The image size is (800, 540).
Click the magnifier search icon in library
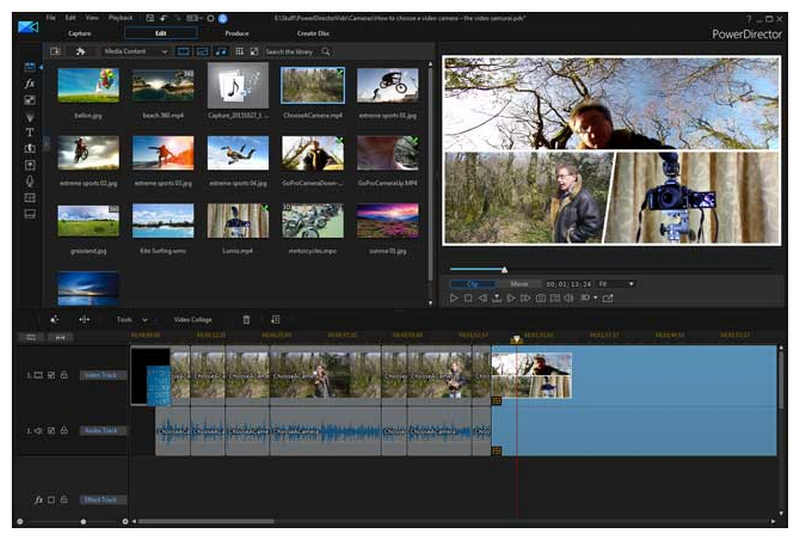(326, 51)
